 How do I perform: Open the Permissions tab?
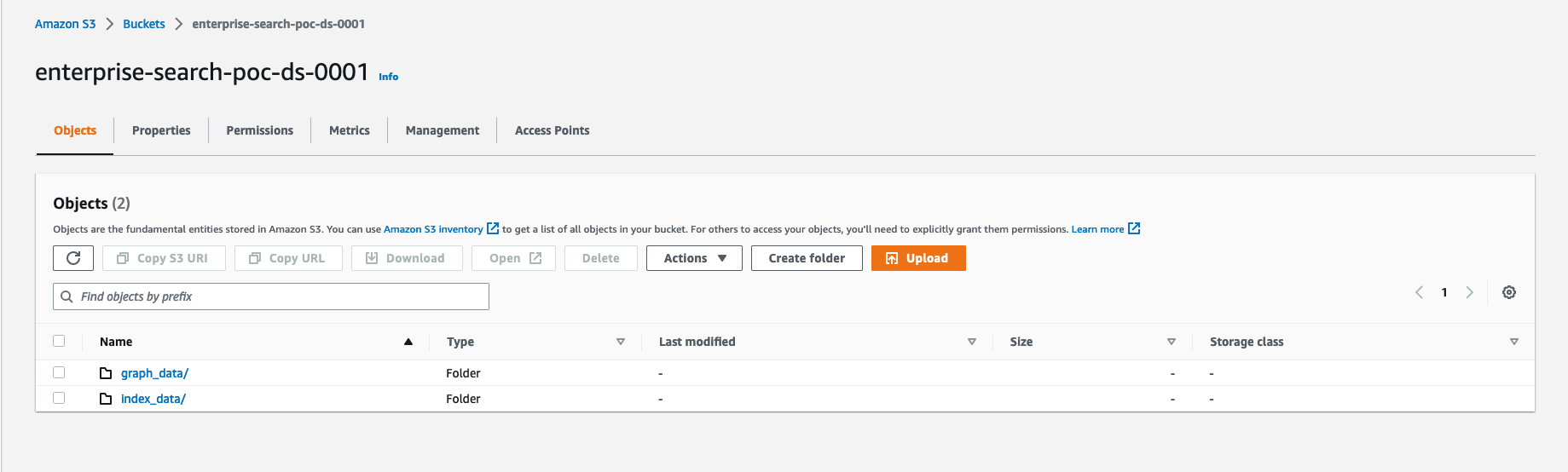[260, 130]
